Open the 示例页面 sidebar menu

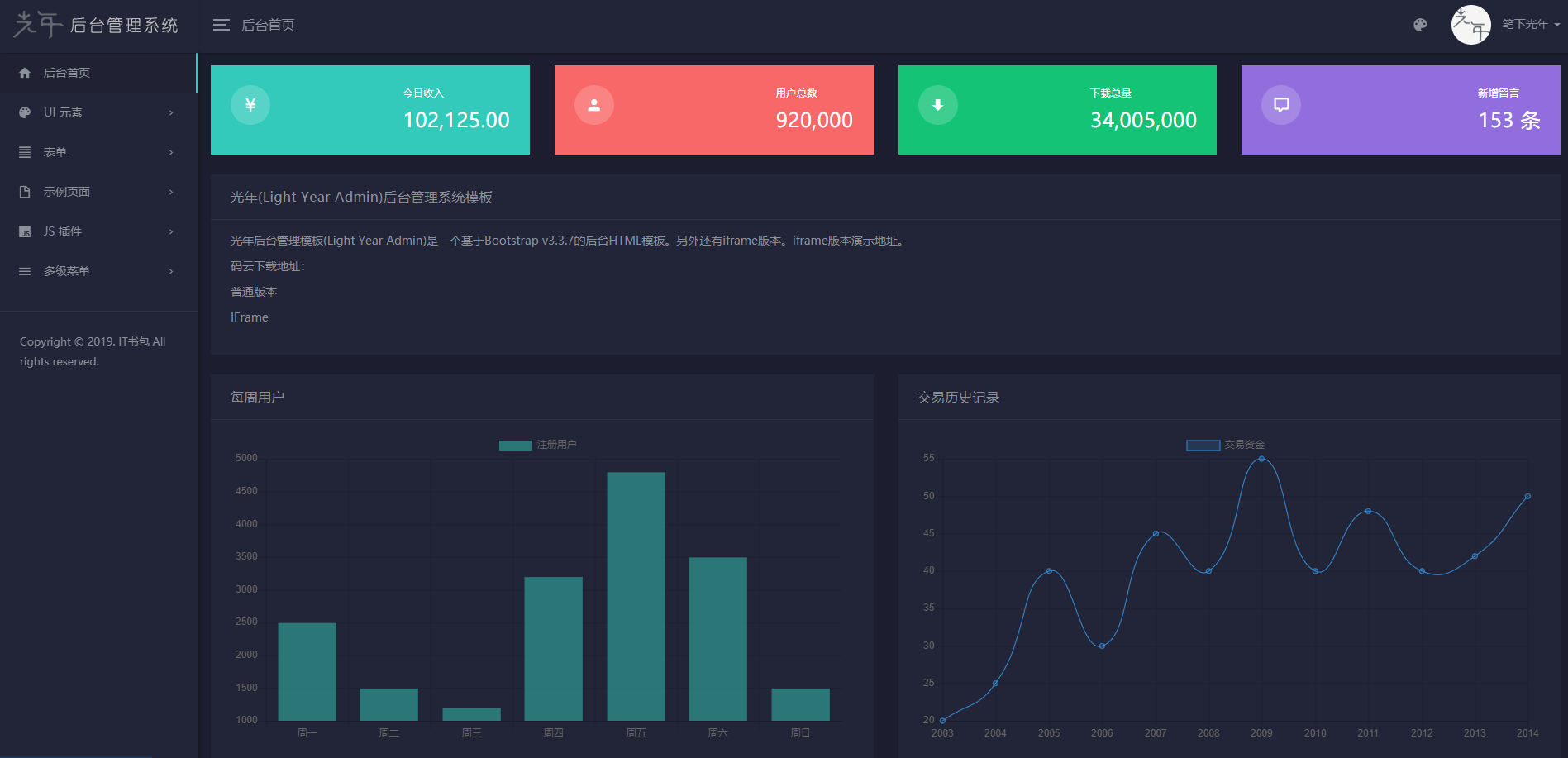98,192
